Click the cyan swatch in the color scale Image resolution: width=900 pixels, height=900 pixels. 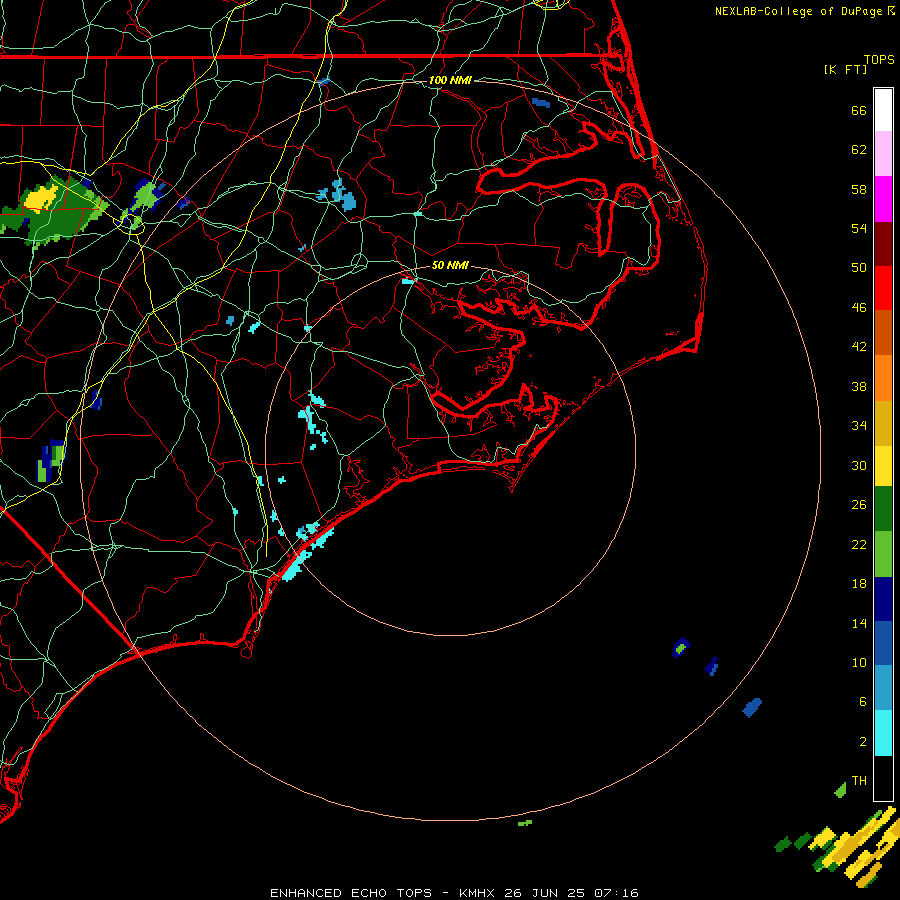tap(883, 733)
